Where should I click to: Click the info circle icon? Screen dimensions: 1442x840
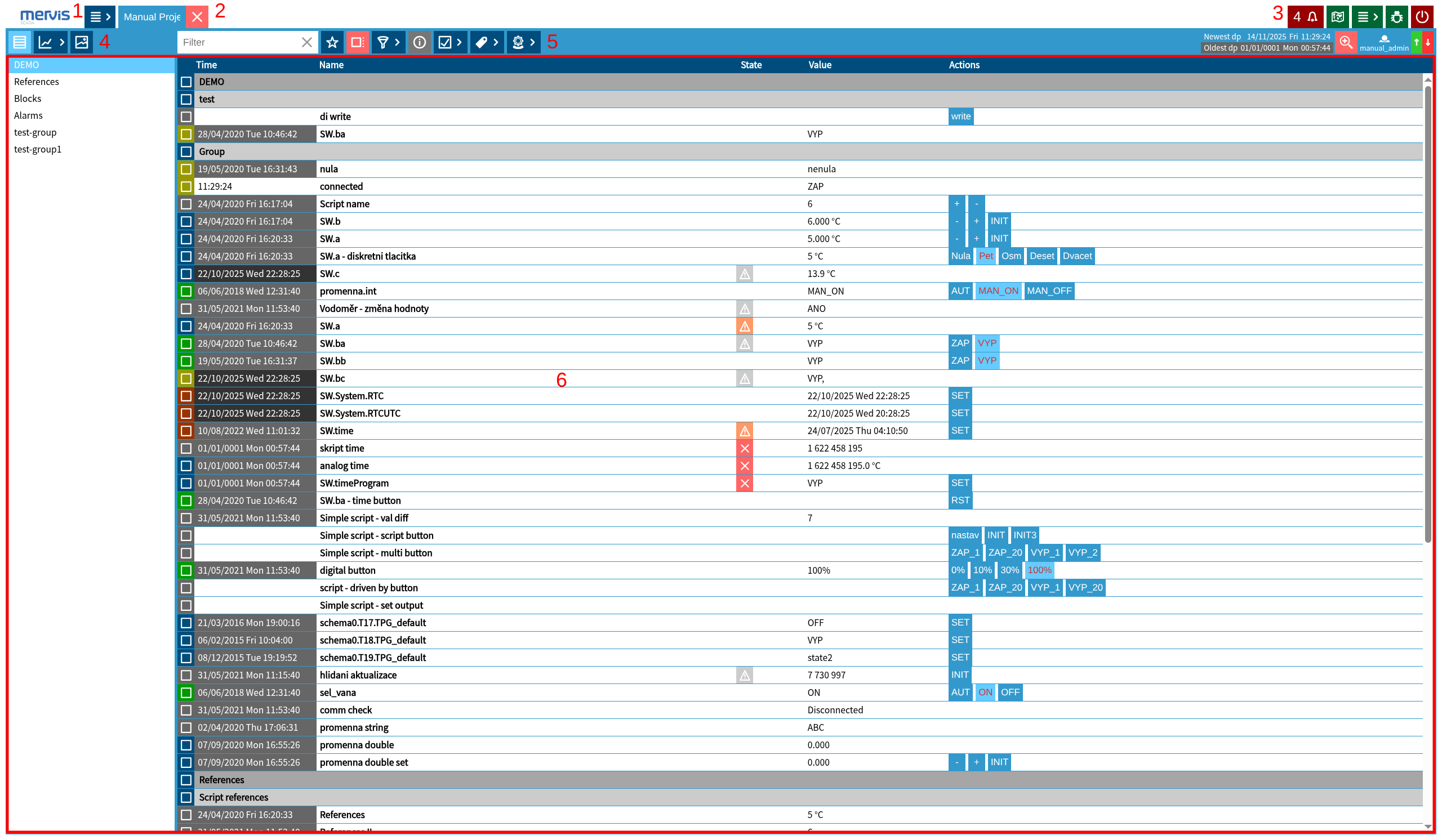[420, 42]
